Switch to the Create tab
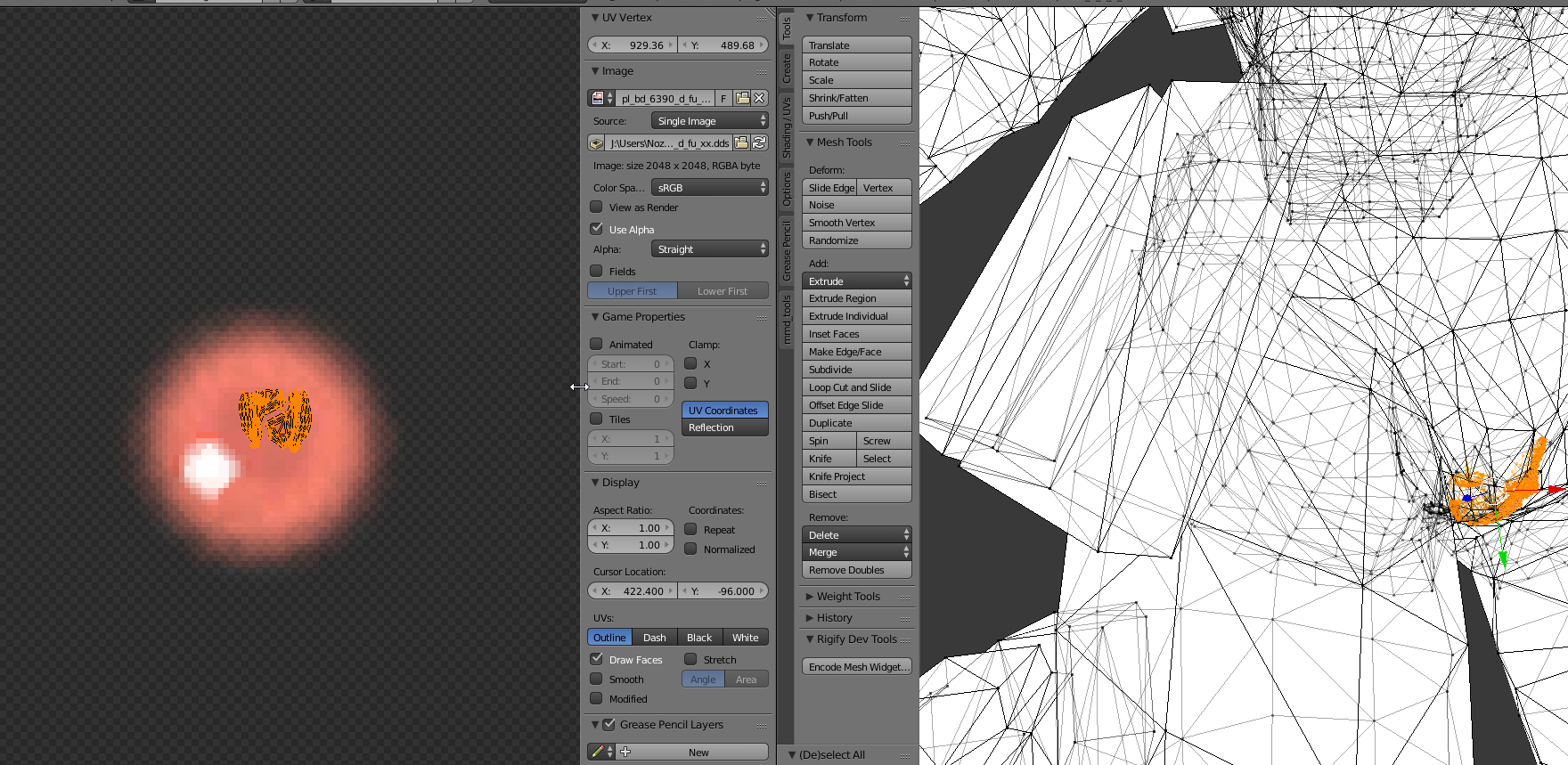Viewport: 1568px width, 765px height. pyautogui.click(x=787, y=69)
